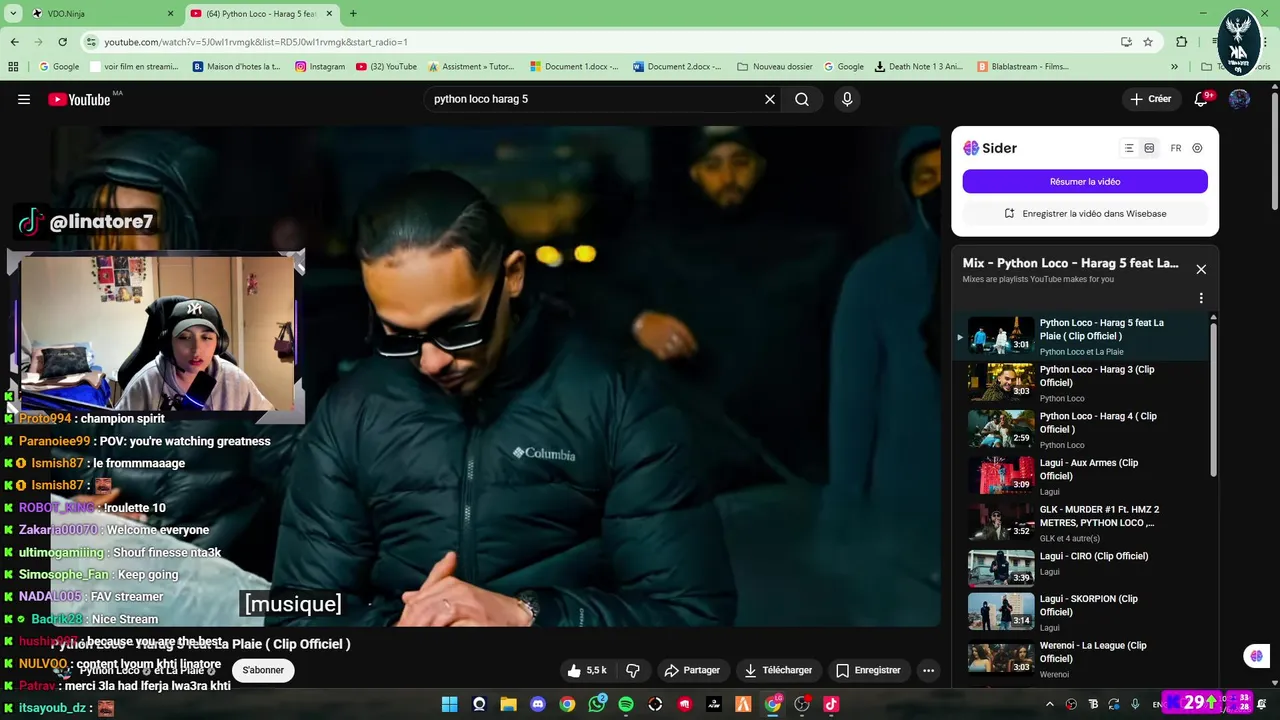Open TikTok app in the taskbar

click(x=831, y=704)
